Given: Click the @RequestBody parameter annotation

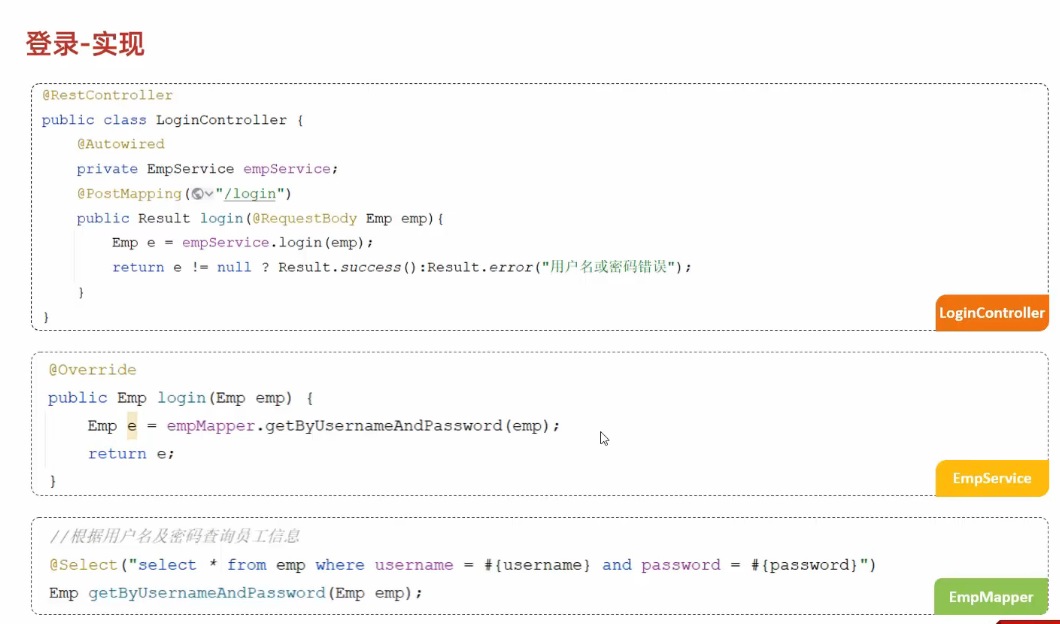Looking at the screenshot, I should click(x=305, y=218).
